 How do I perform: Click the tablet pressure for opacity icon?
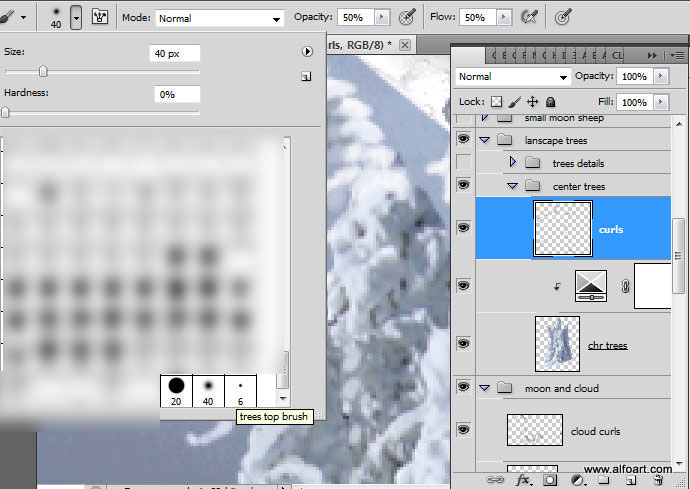[x=407, y=17]
